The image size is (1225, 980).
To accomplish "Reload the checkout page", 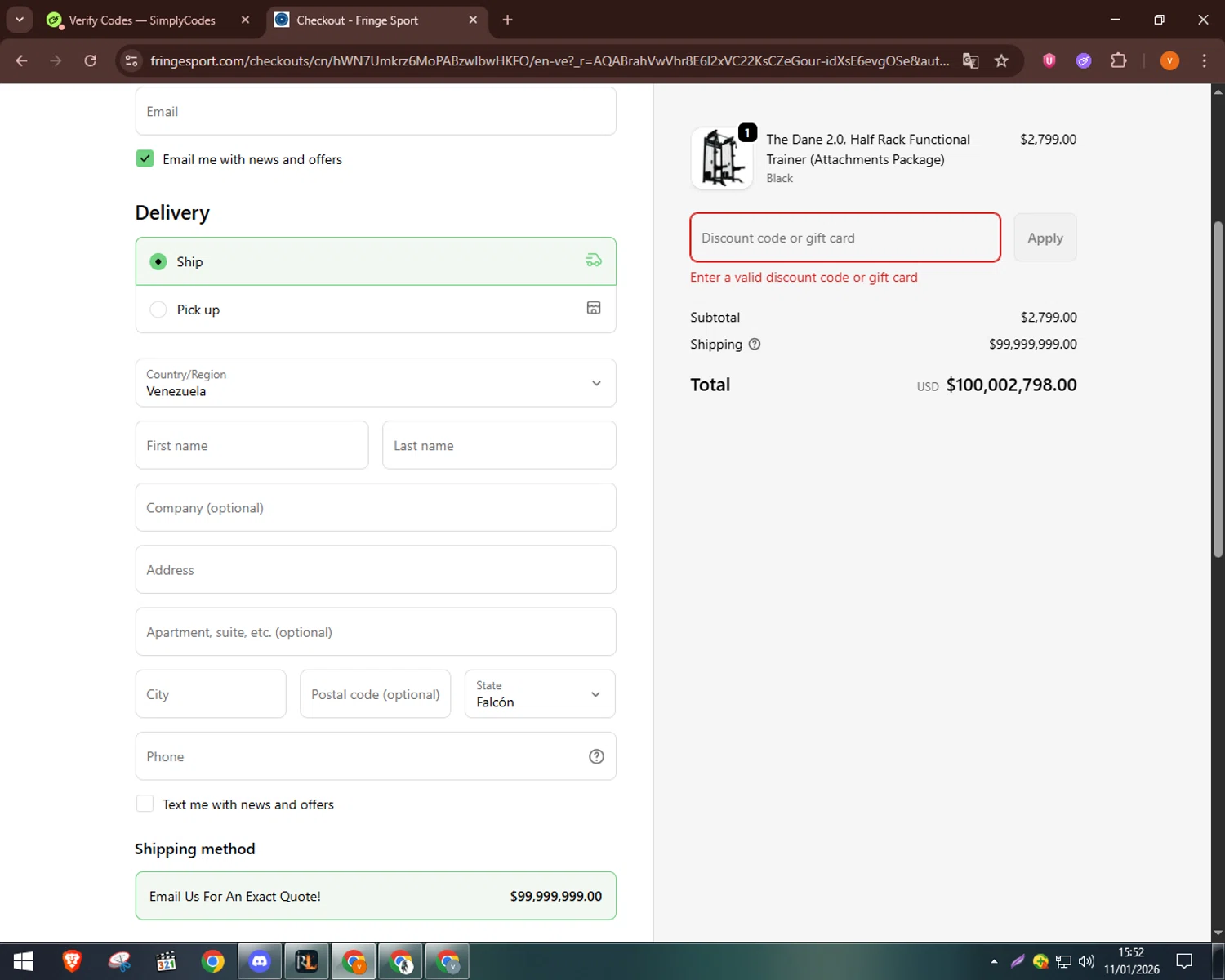I will [91, 60].
